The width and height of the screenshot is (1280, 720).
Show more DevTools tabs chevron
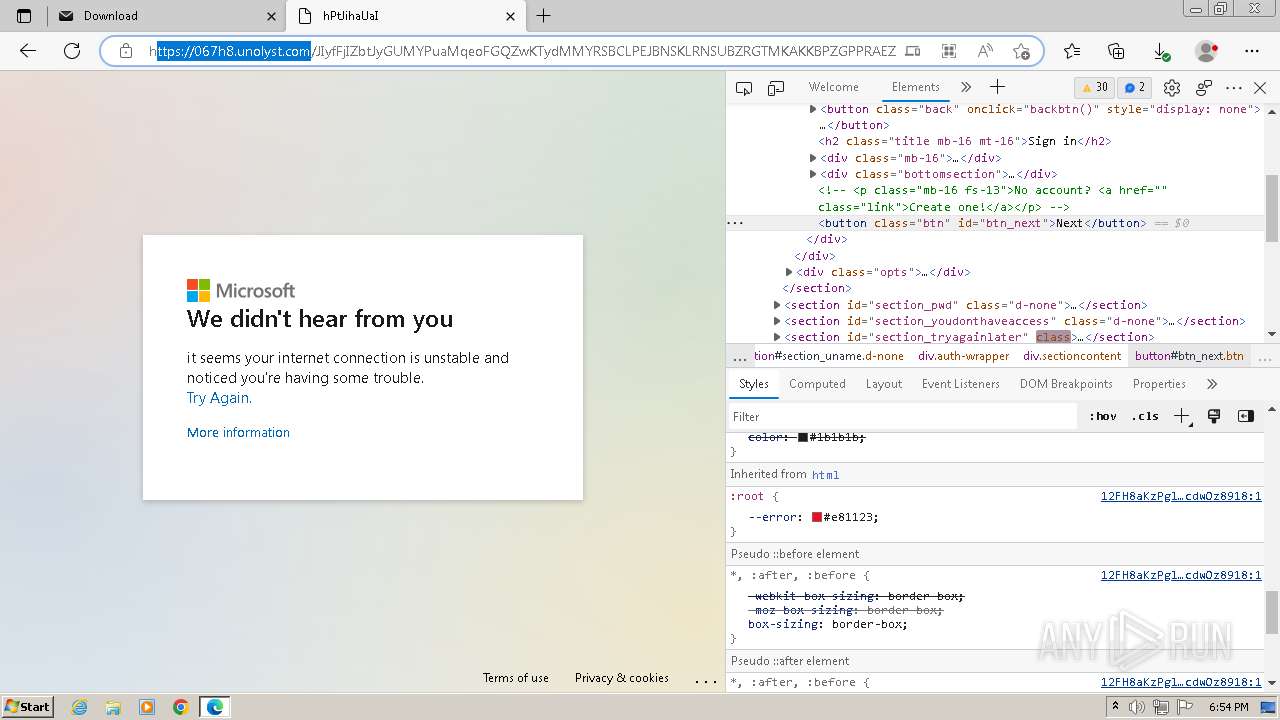[x=965, y=88]
